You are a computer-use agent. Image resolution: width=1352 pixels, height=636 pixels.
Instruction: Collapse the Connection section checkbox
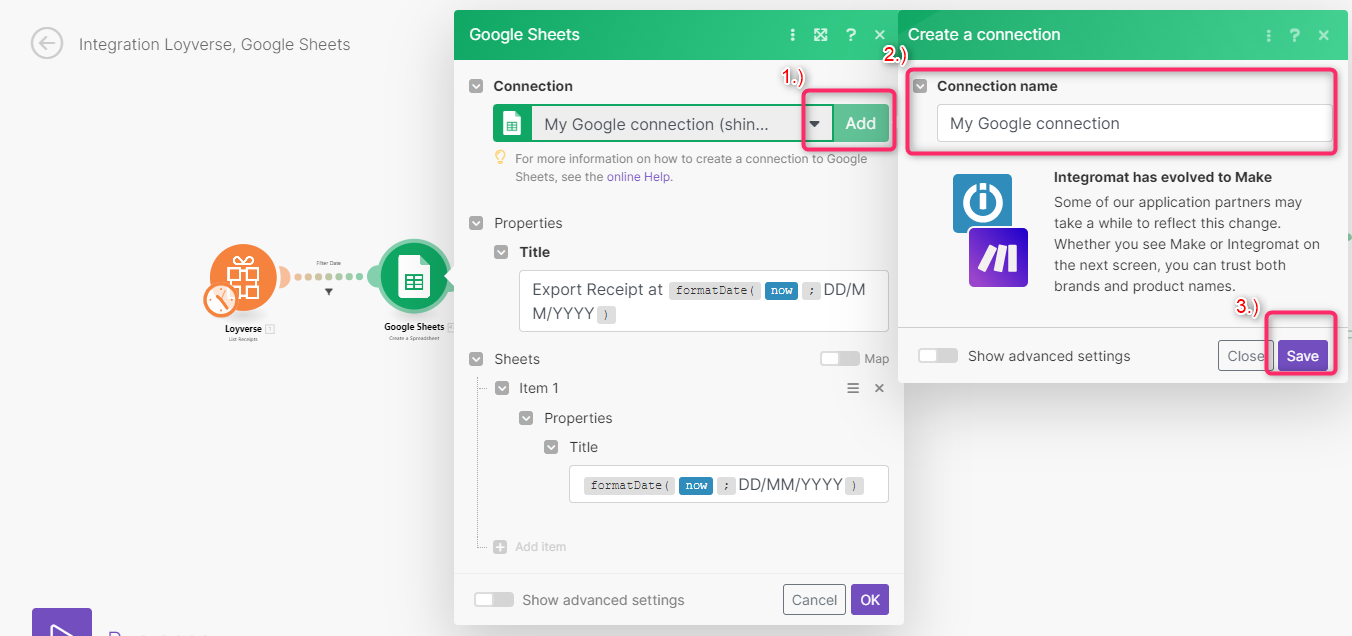point(476,86)
